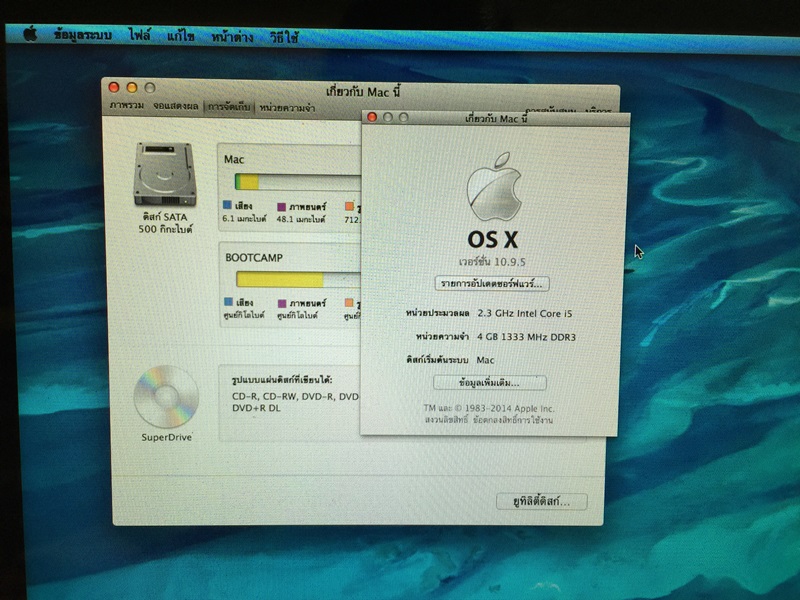Click the Mac volume name in storage
The width and height of the screenshot is (800, 600).
(234, 160)
